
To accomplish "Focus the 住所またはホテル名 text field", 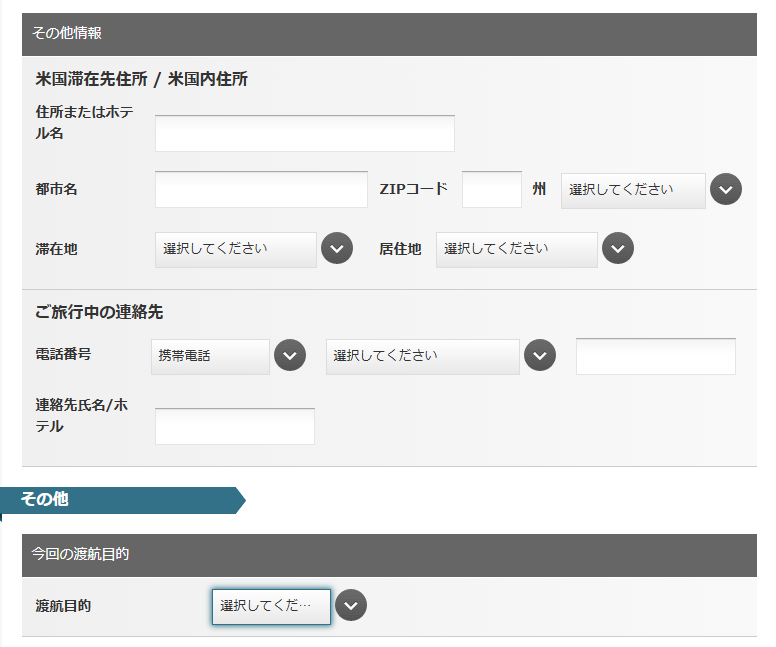I will [x=305, y=134].
